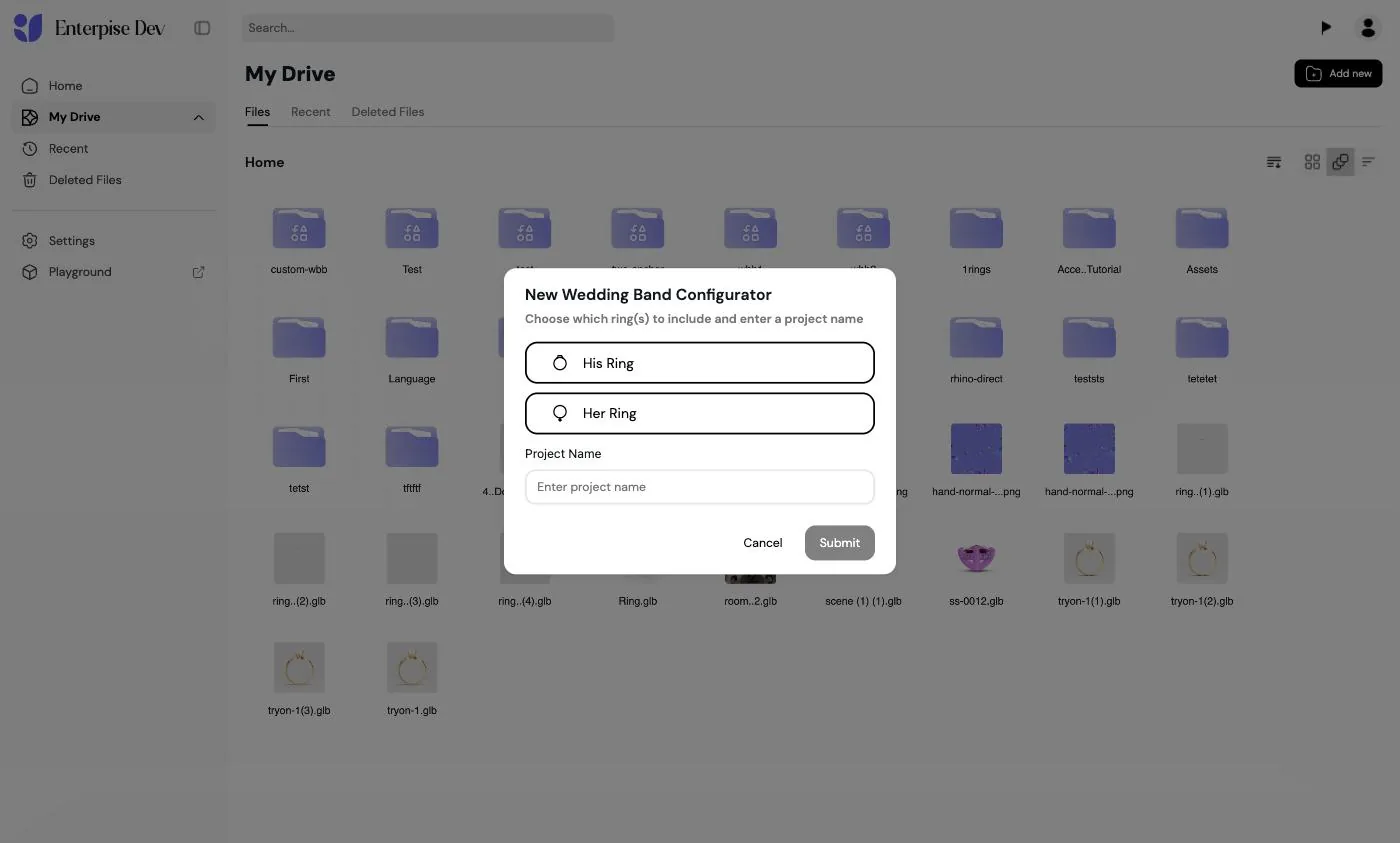Screen dimensions: 1400x843
Task: Open the rhino-direct folder
Action: pyautogui.click(x=976, y=338)
